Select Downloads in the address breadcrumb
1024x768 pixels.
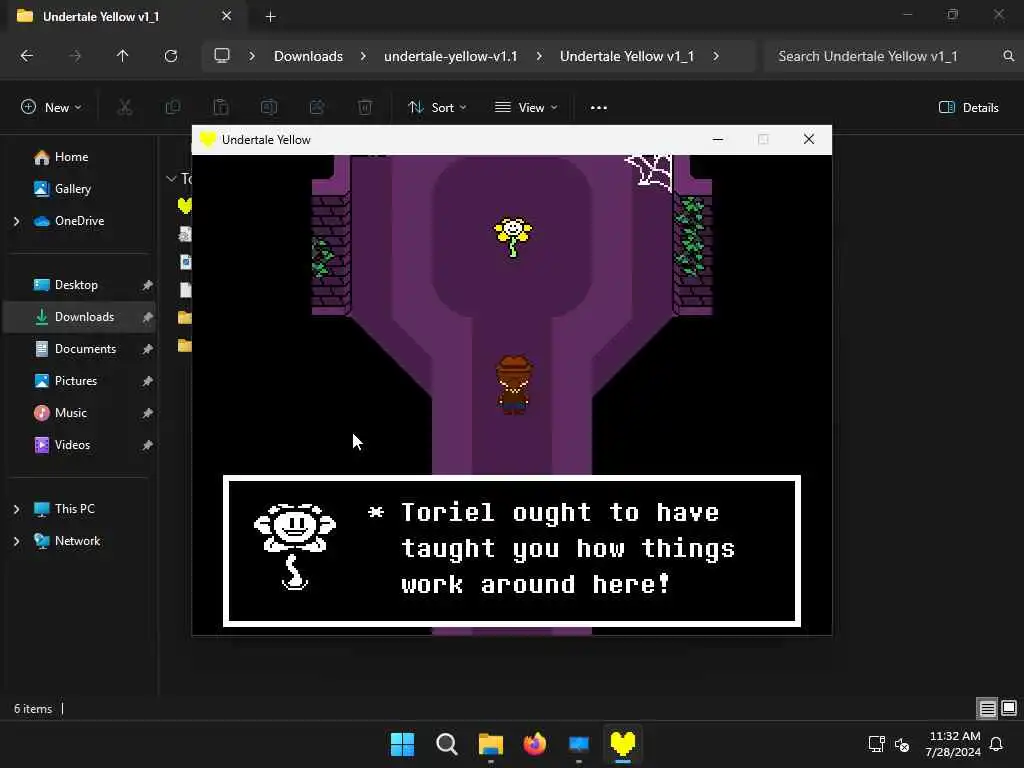(x=308, y=56)
